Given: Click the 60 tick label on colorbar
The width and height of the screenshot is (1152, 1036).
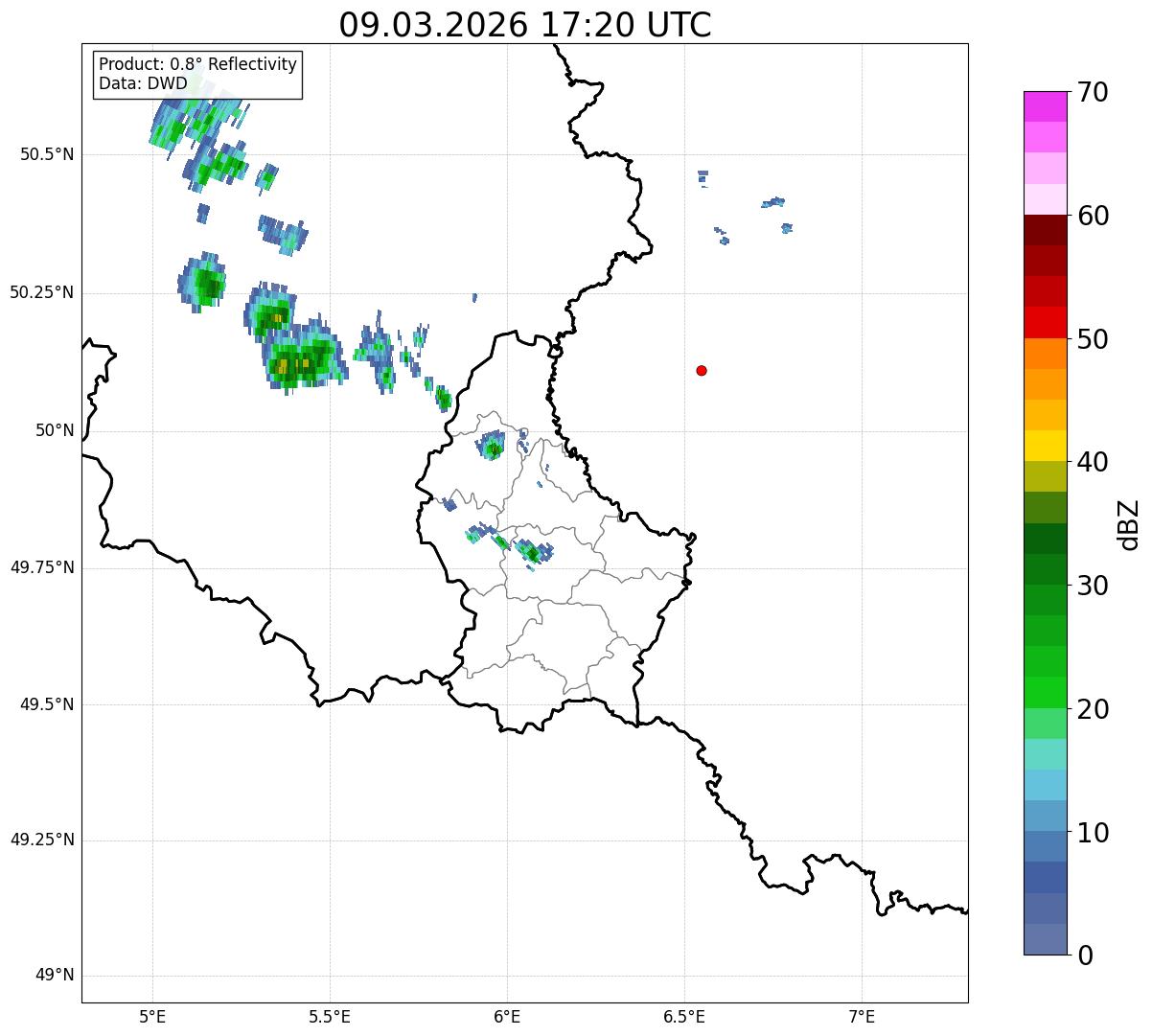Looking at the screenshot, I should click(1093, 216).
